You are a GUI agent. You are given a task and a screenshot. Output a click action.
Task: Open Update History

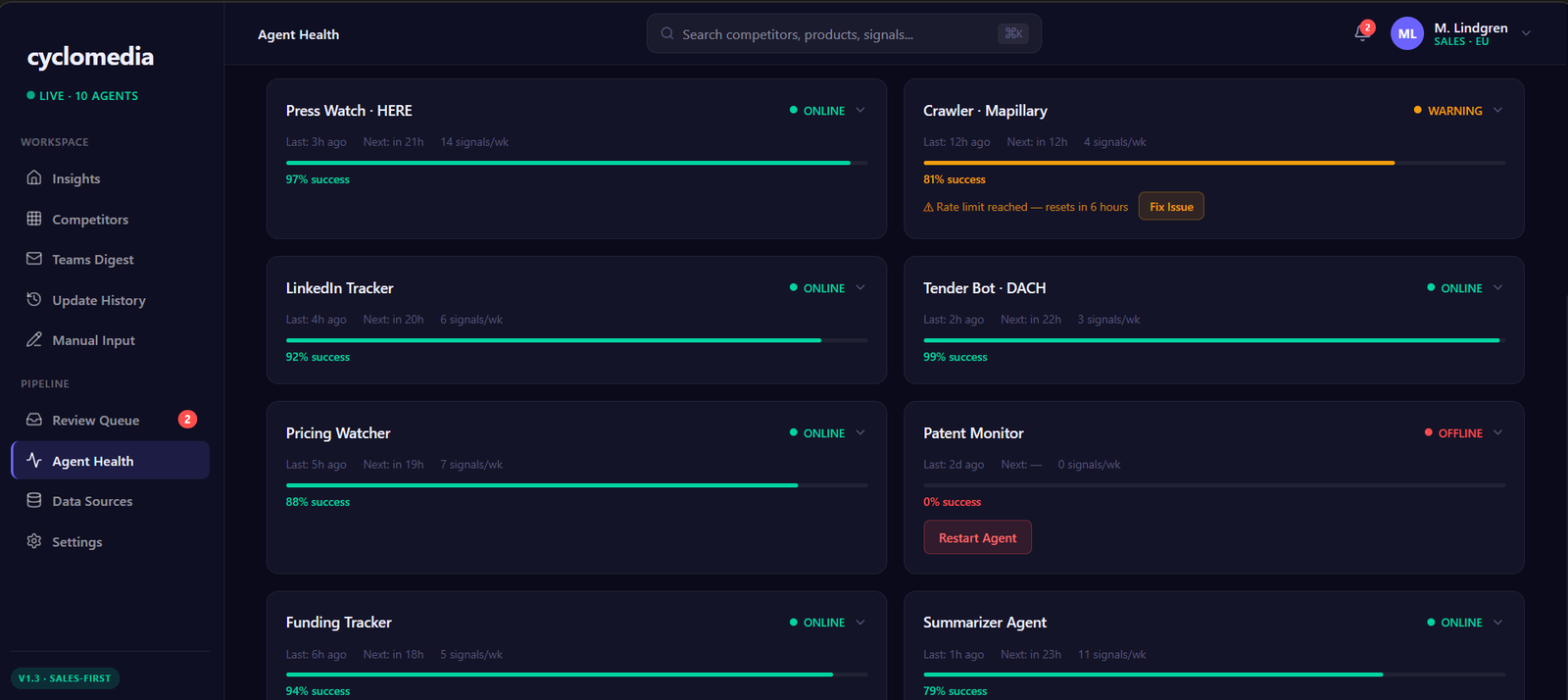[x=110, y=300]
